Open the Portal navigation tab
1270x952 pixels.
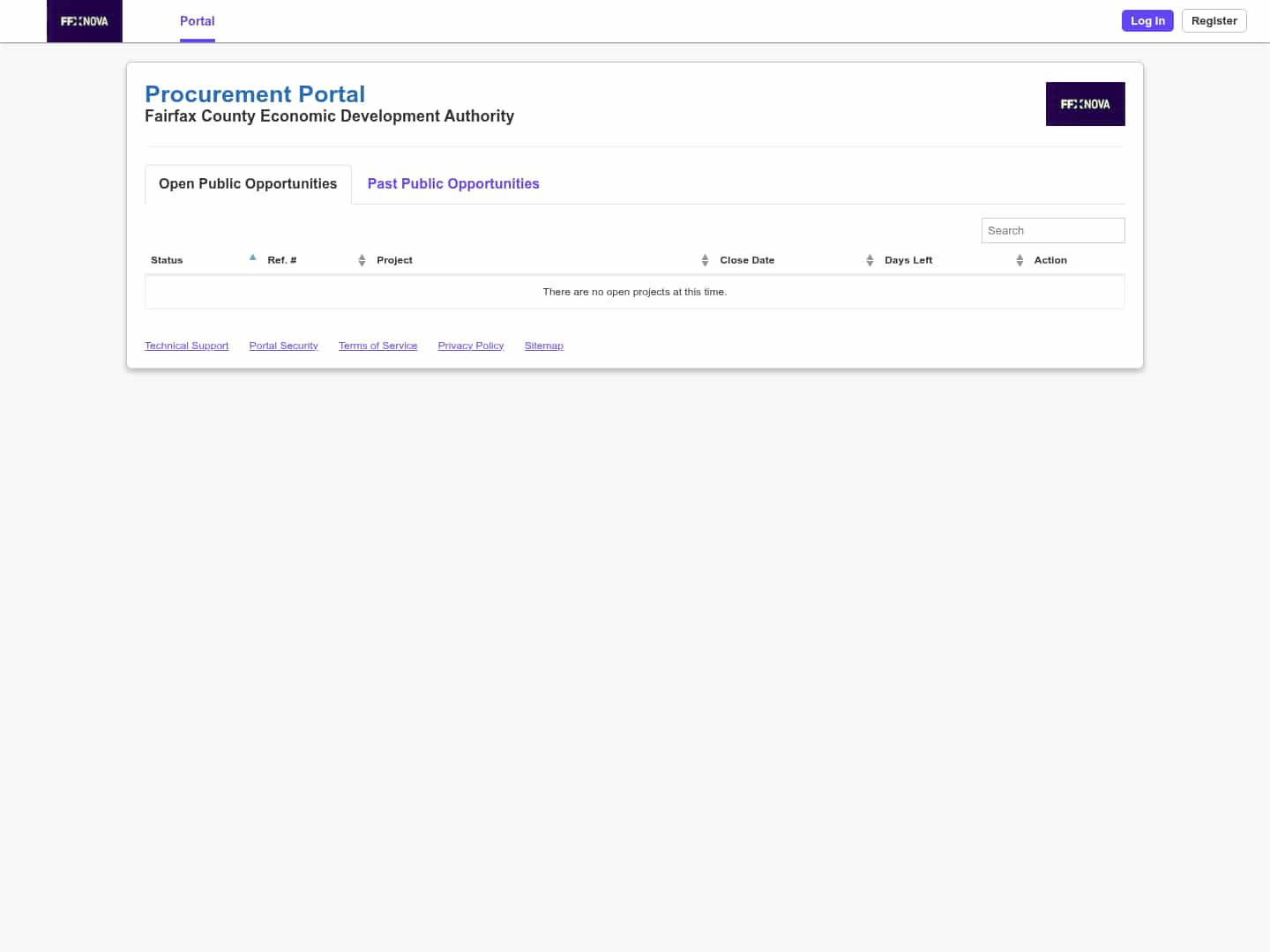198,21
